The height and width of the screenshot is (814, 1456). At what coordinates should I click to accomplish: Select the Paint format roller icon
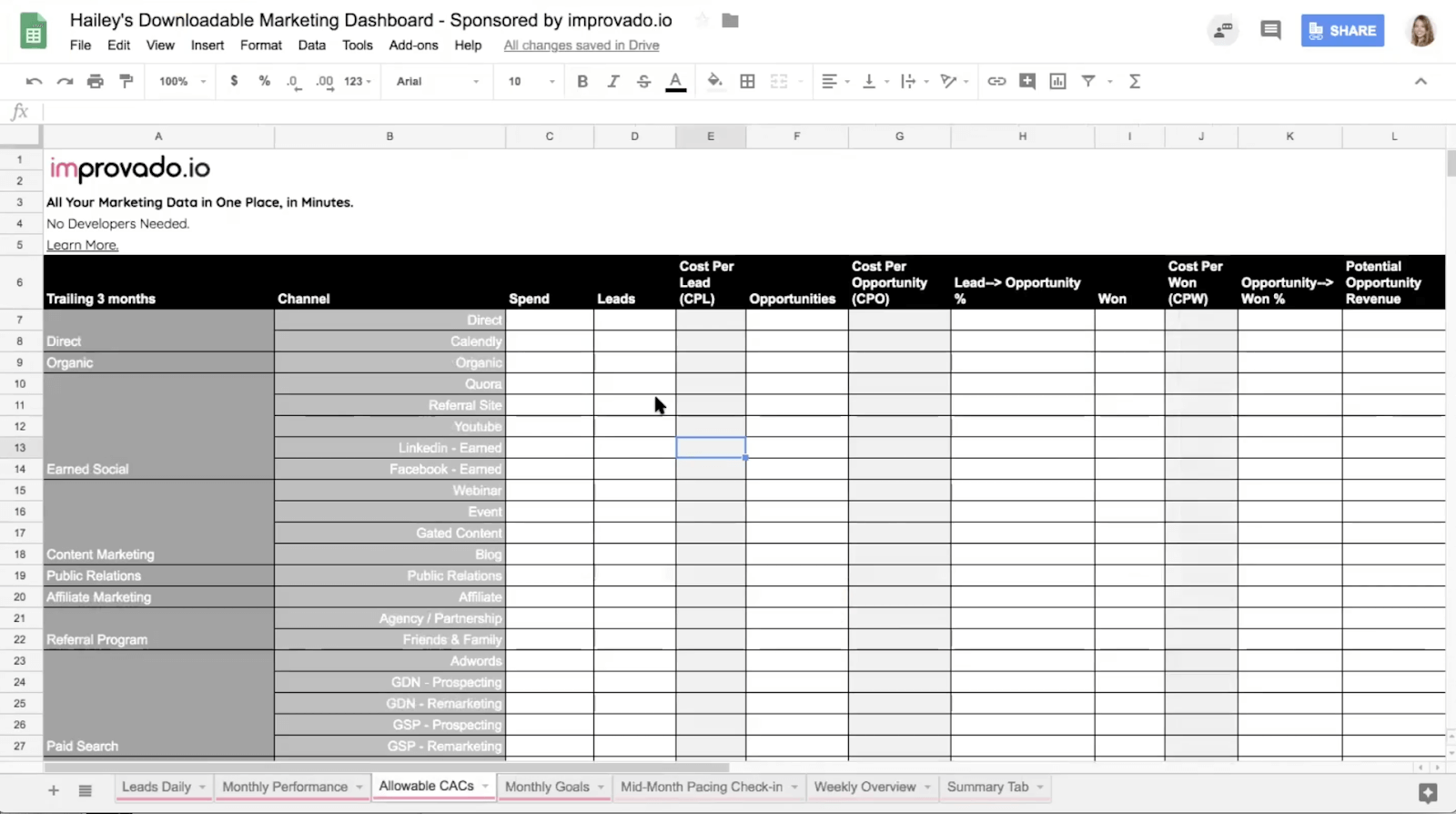(126, 81)
